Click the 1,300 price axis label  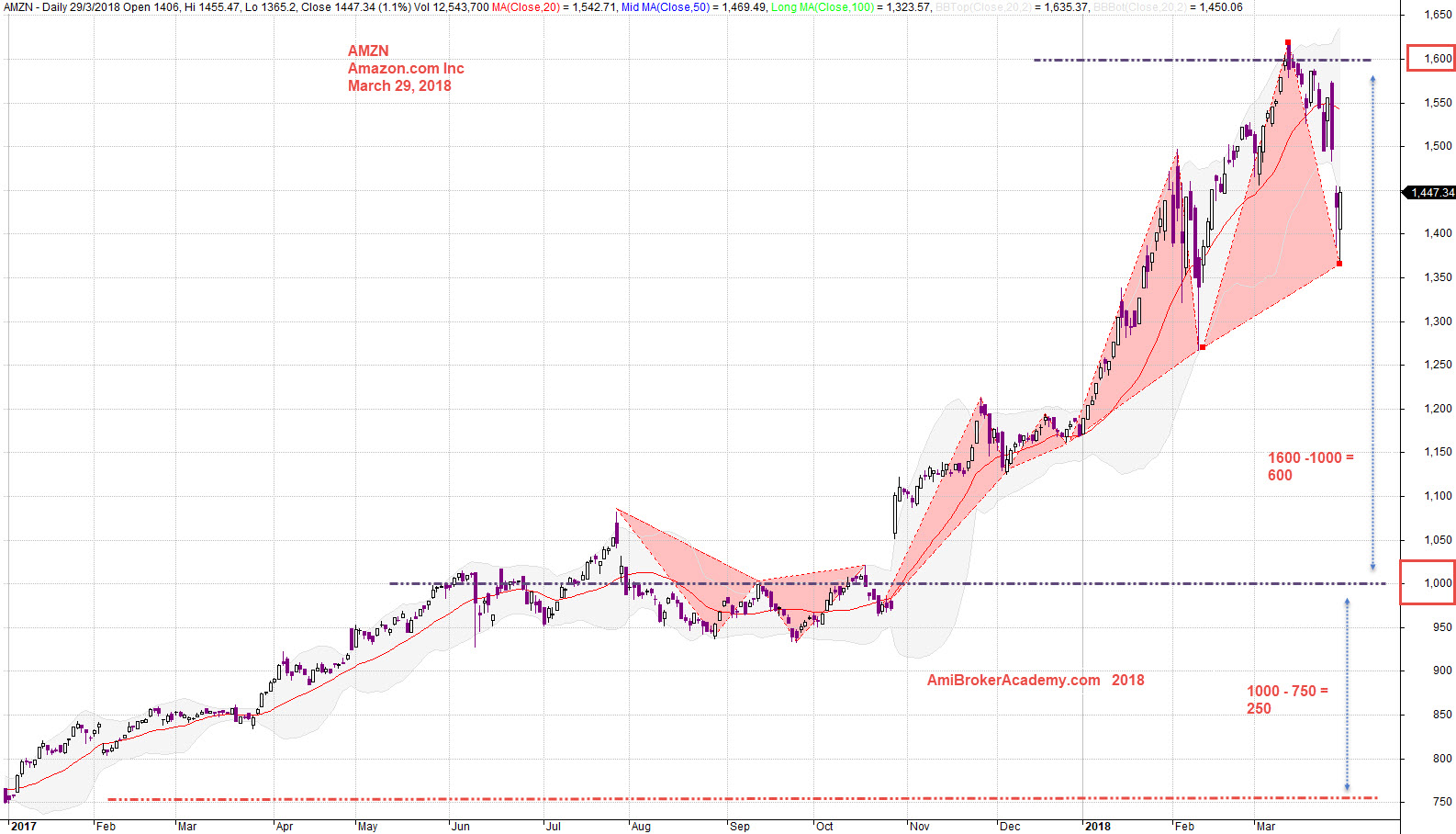point(1438,321)
